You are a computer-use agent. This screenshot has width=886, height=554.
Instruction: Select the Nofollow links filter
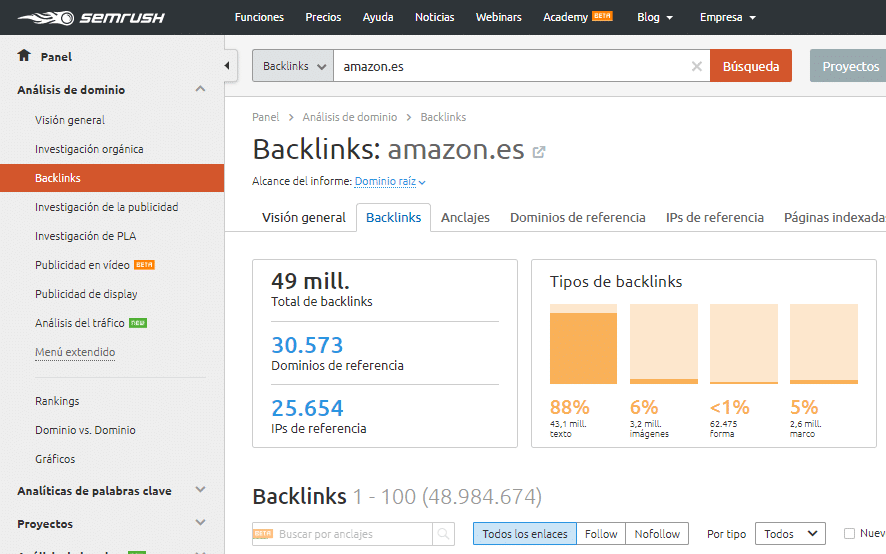[657, 534]
